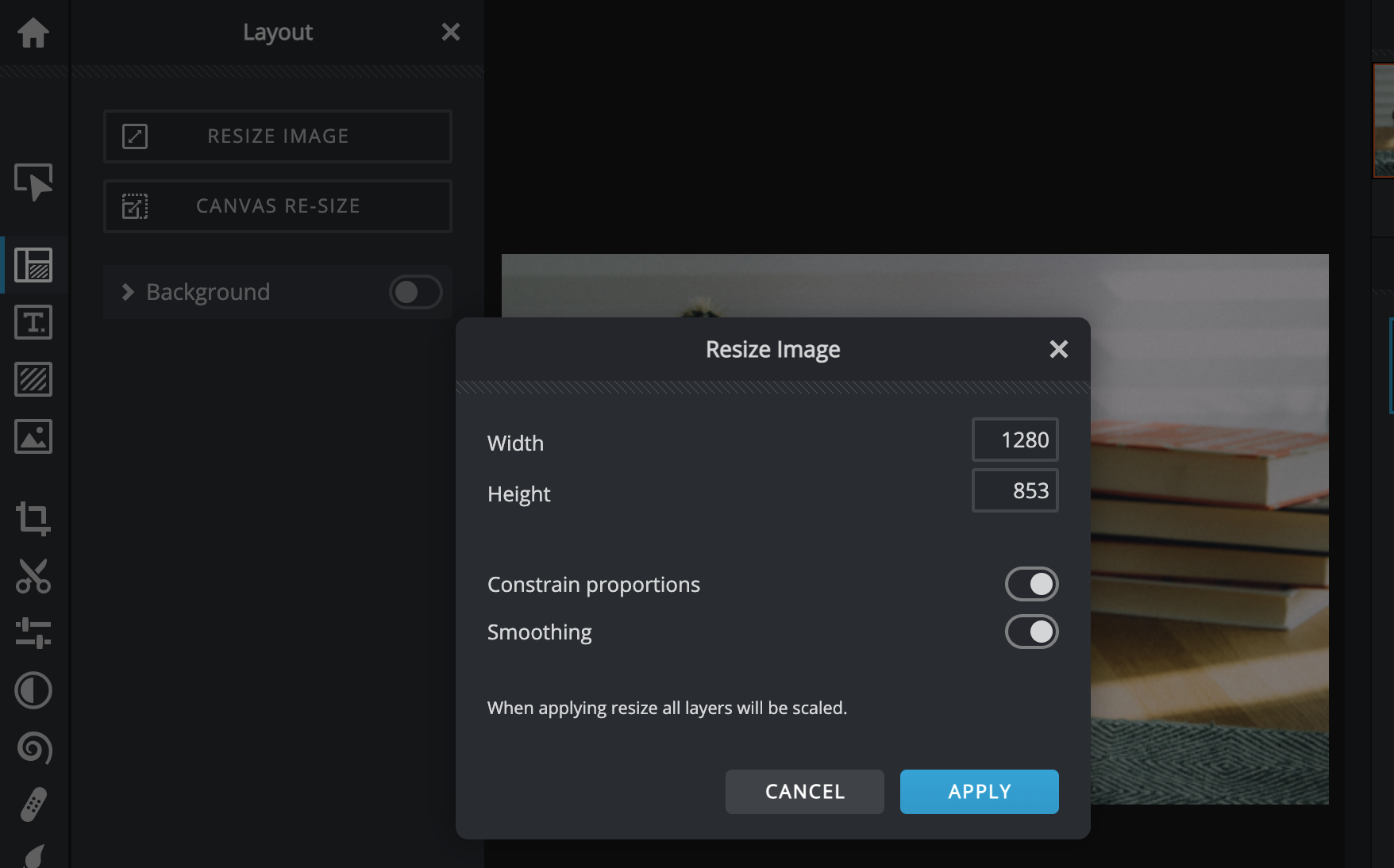Open the Layout tool in sidebar

tap(33, 265)
